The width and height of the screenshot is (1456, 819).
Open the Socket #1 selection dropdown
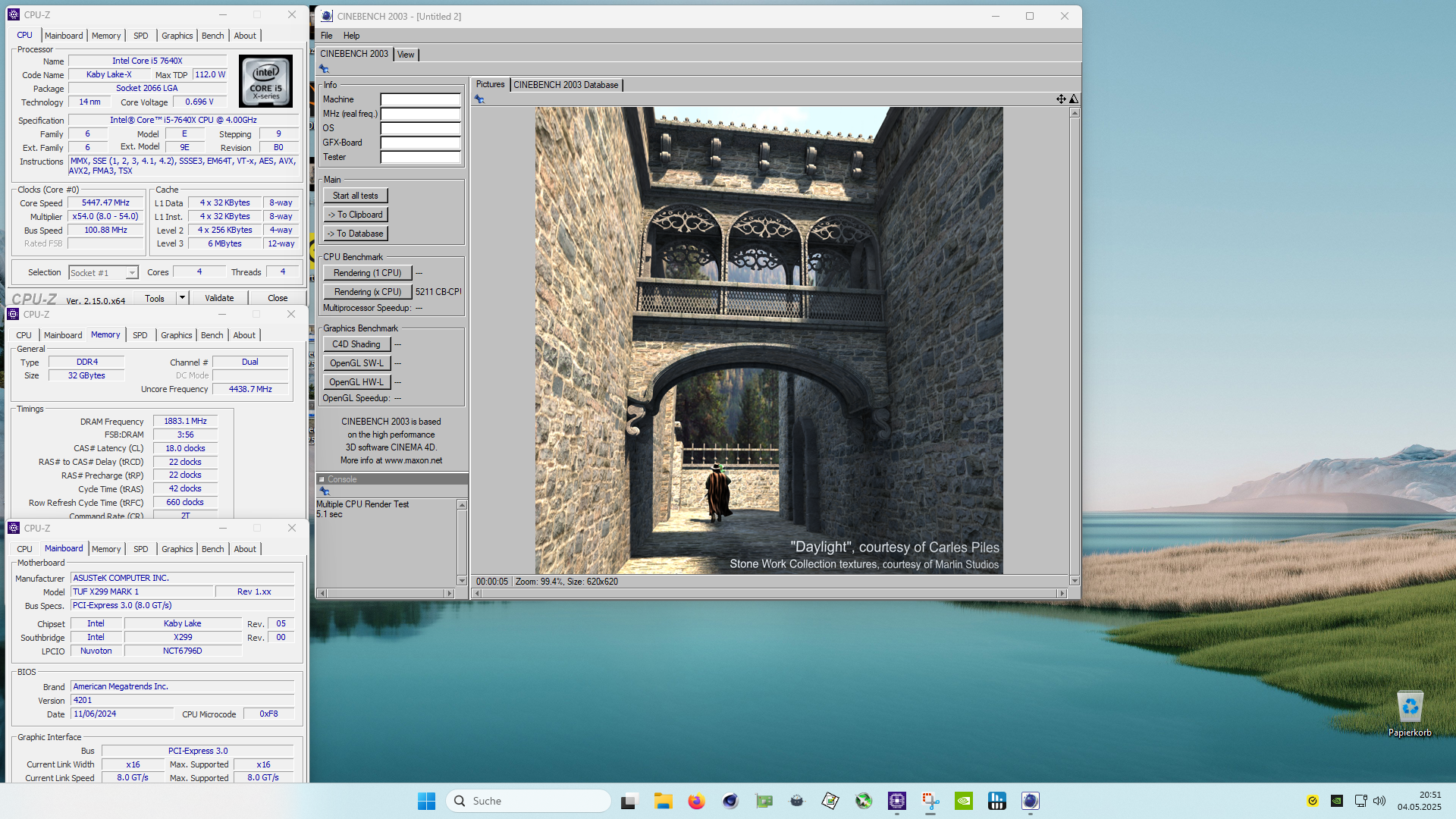point(103,273)
